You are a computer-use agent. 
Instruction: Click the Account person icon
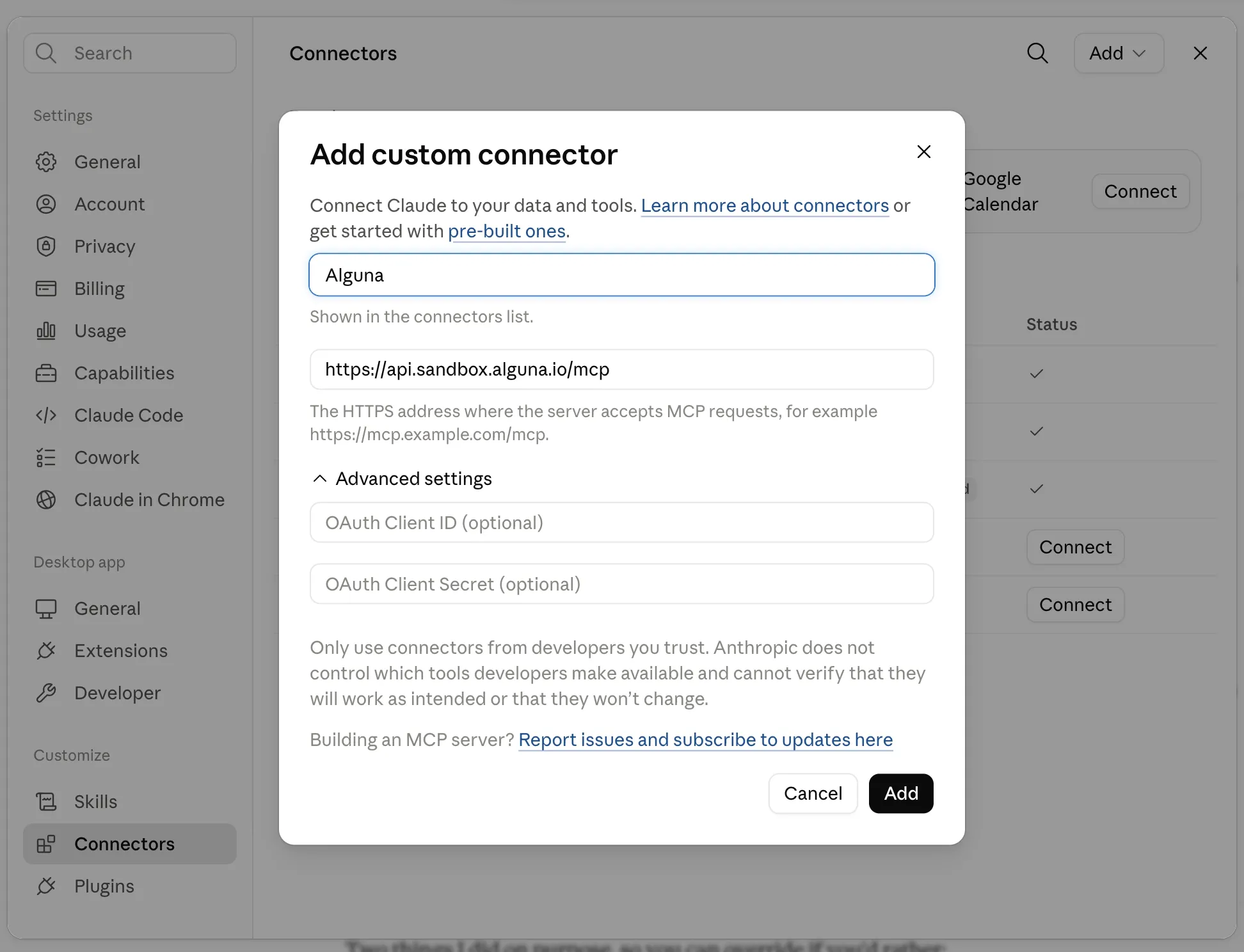pos(46,204)
